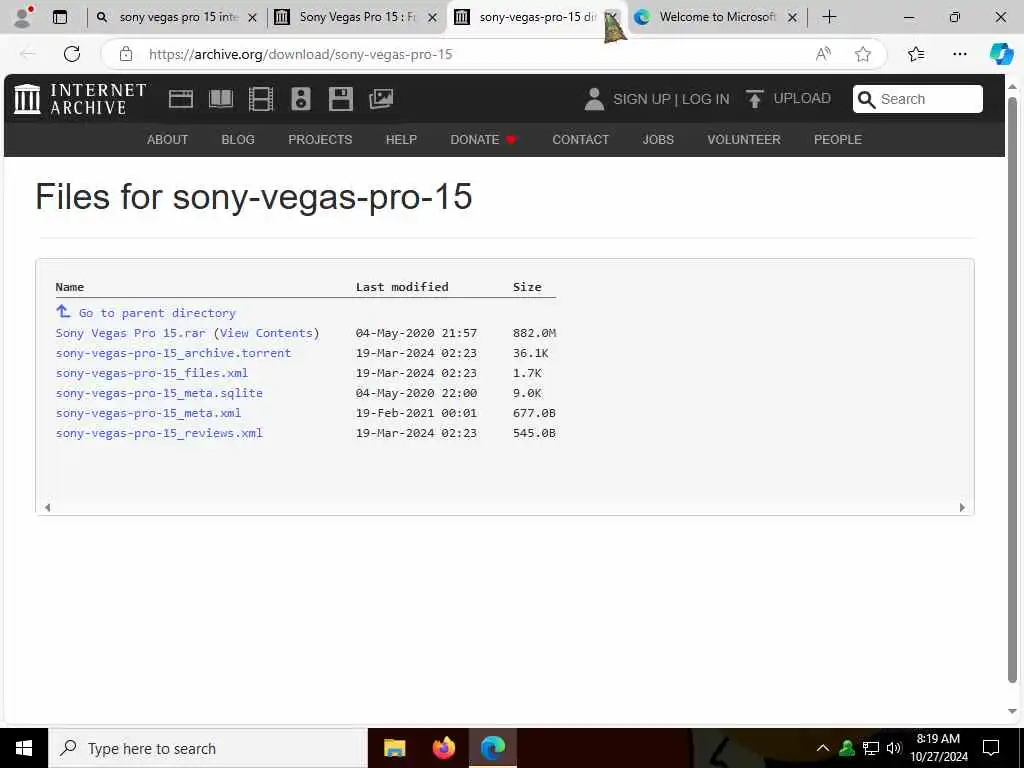The image size is (1024, 768).
Task: Open the Edge profile icon
Action: 24,17
